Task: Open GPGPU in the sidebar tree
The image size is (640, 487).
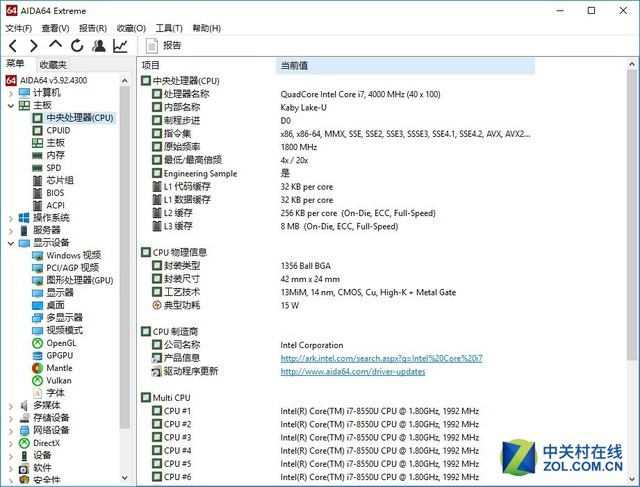Action: pyautogui.click(x=60, y=355)
